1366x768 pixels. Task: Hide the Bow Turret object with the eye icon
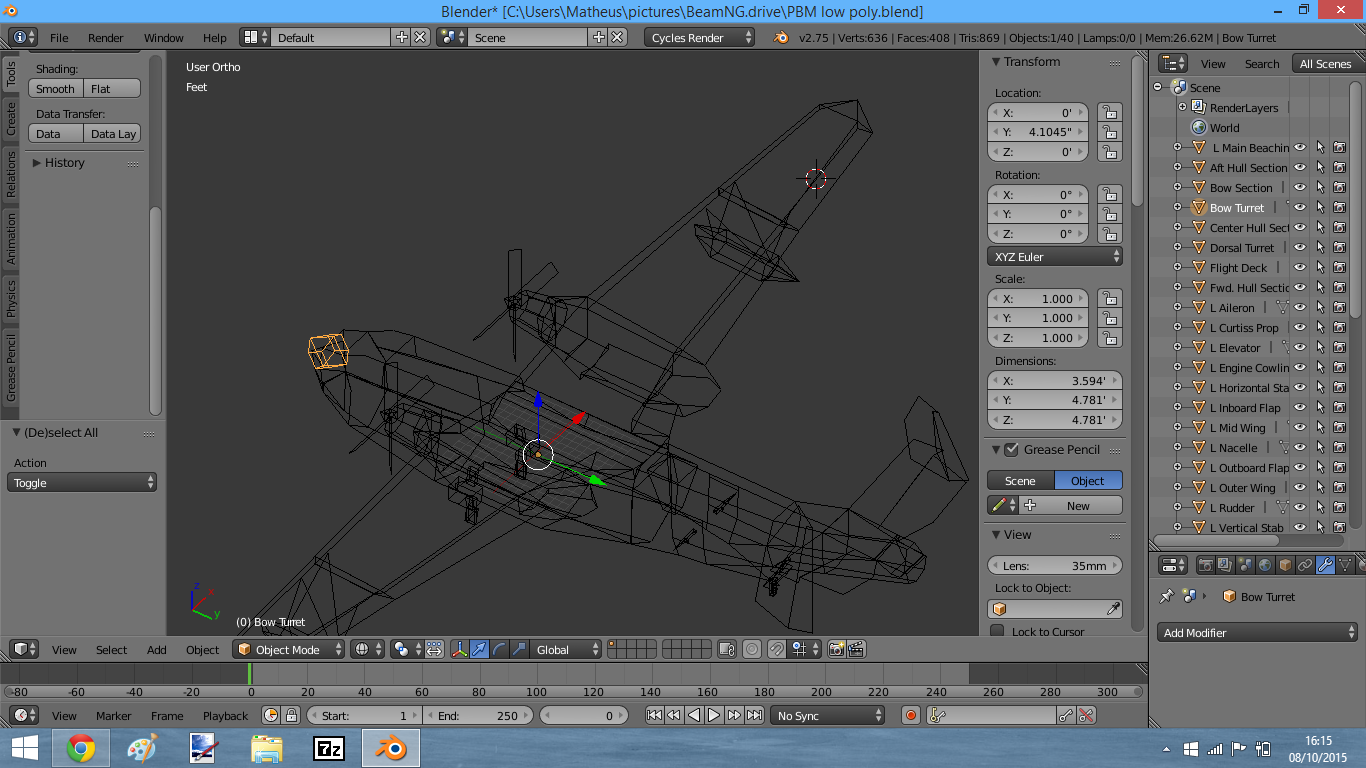pyautogui.click(x=1300, y=207)
